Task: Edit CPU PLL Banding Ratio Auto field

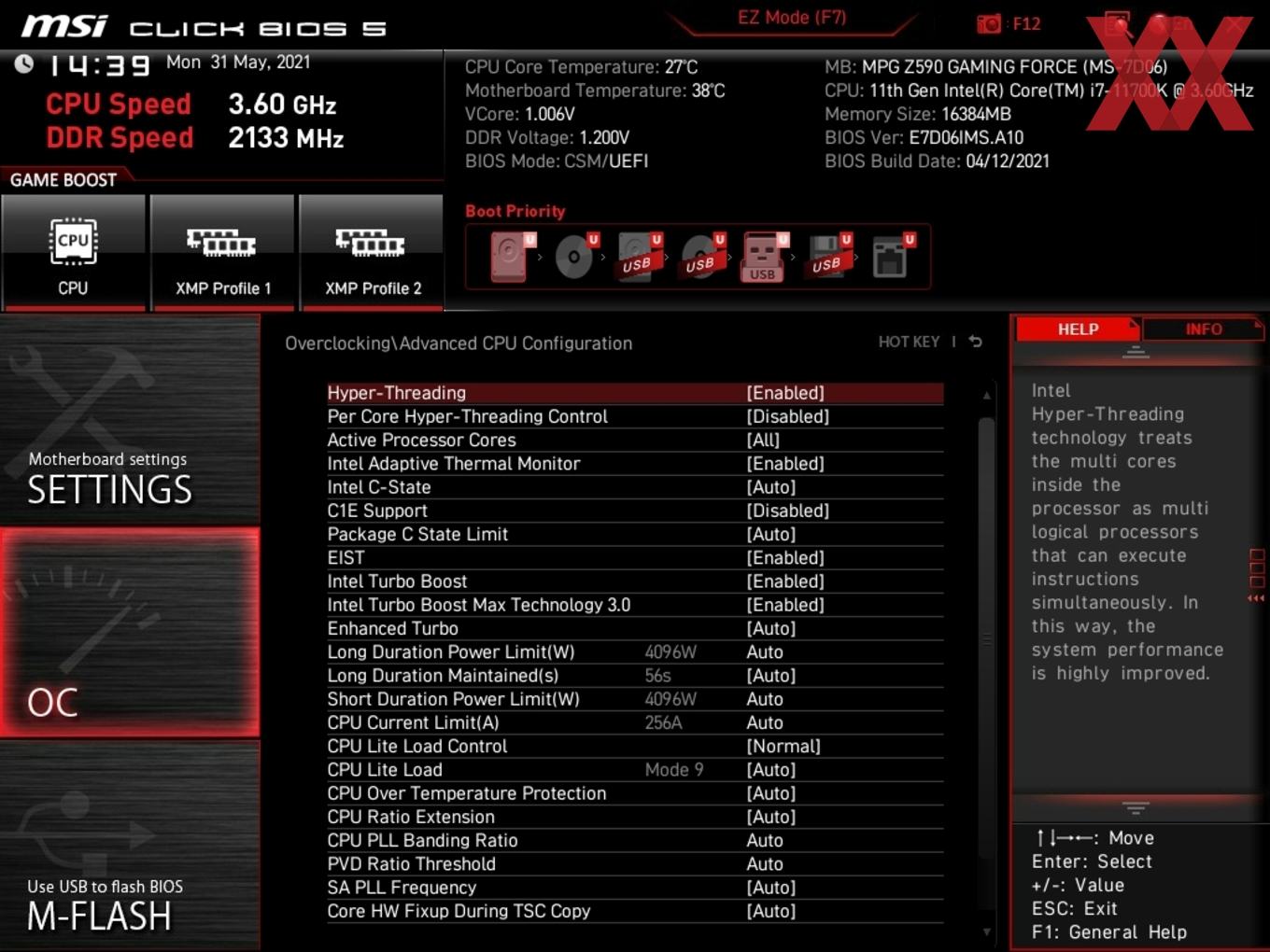Action: 765,841
